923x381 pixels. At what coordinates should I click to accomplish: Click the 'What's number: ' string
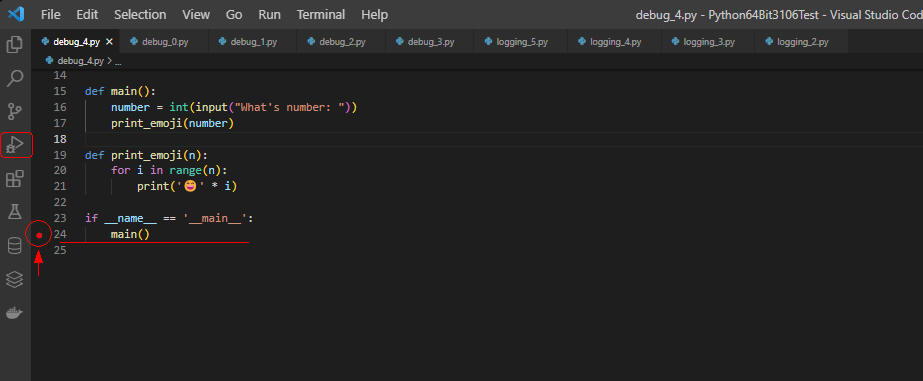coord(290,107)
